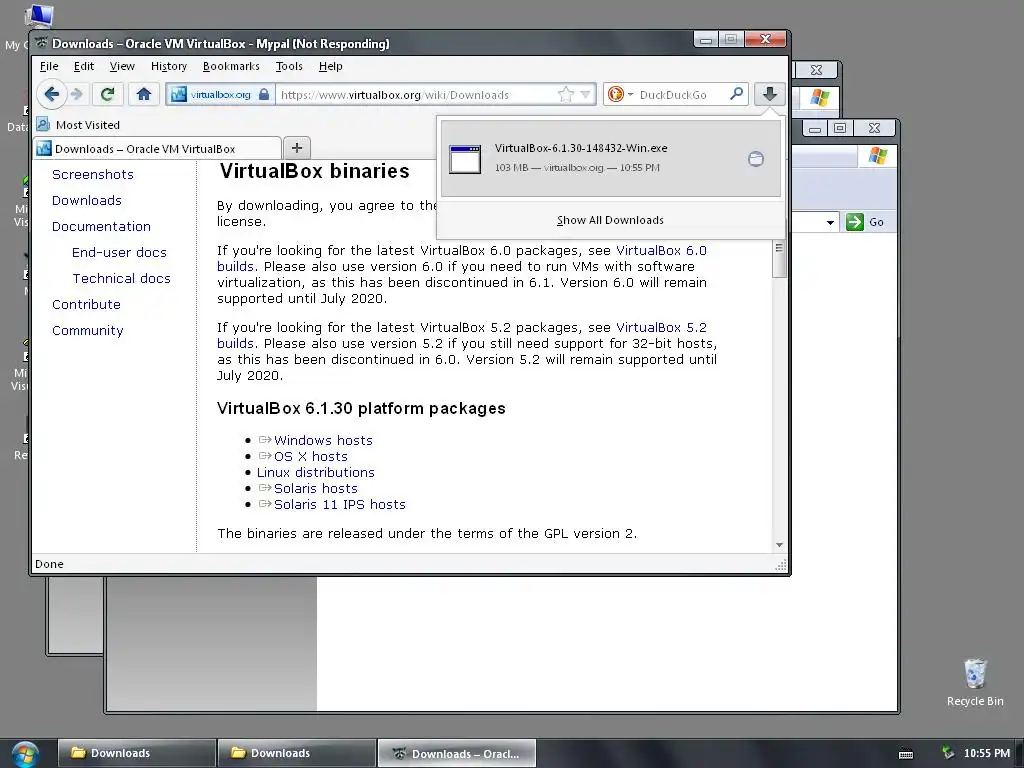
Task: Go back with the browser Back arrow
Action: pyautogui.click(x=52, y=94)
